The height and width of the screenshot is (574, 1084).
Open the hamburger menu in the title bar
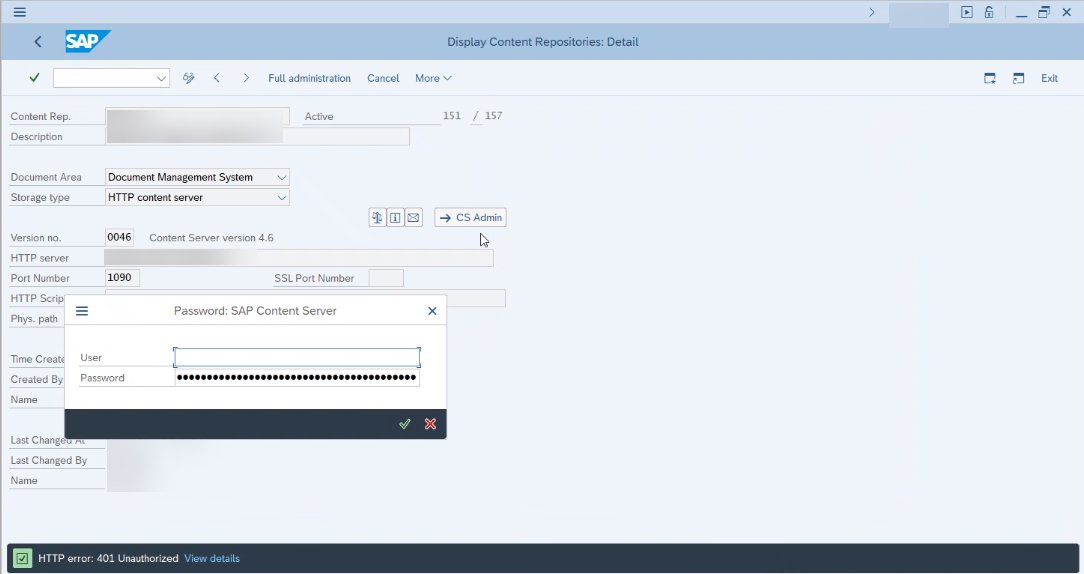click(19, 12)
